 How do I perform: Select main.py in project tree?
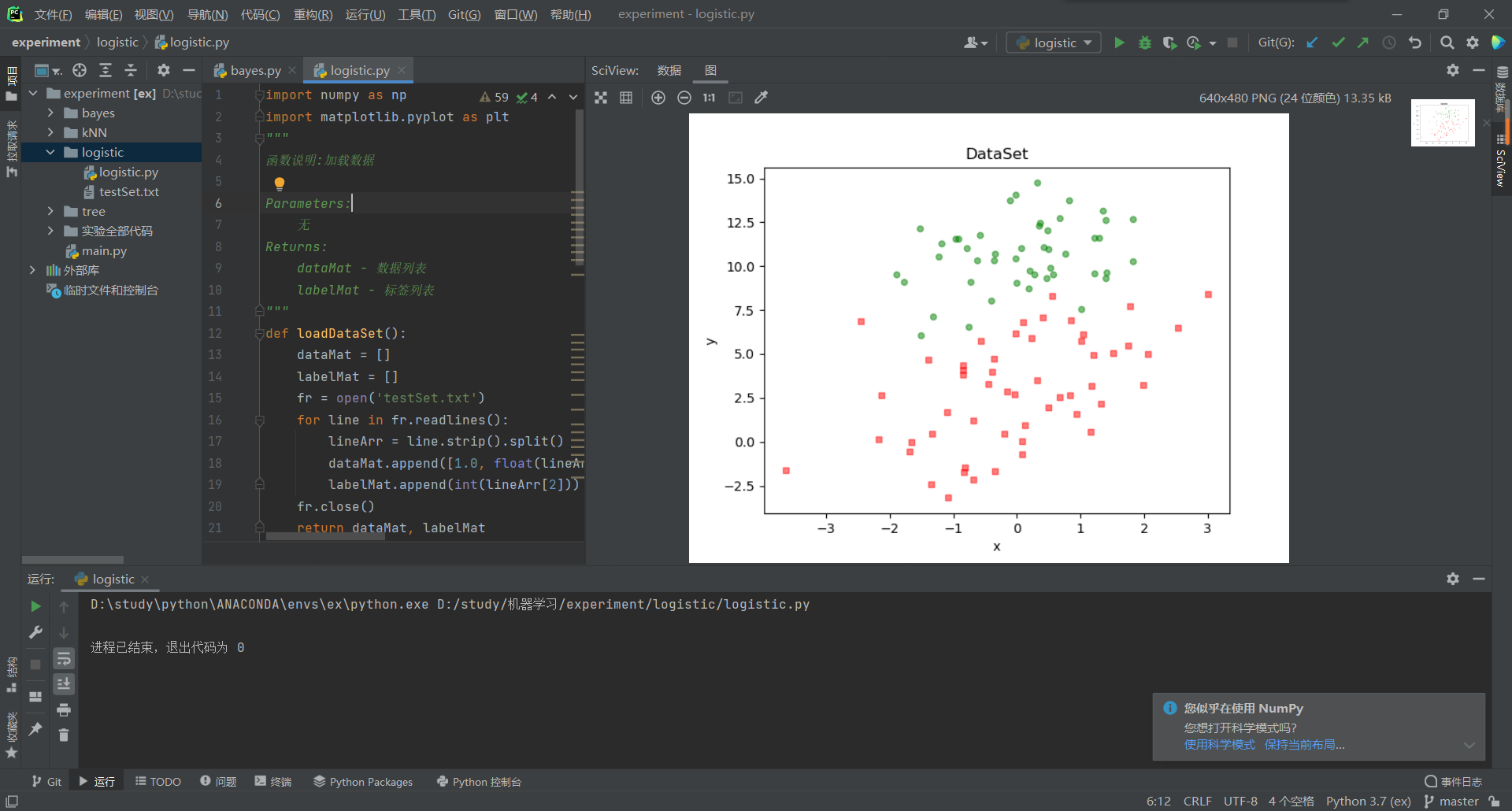point(96,251)
